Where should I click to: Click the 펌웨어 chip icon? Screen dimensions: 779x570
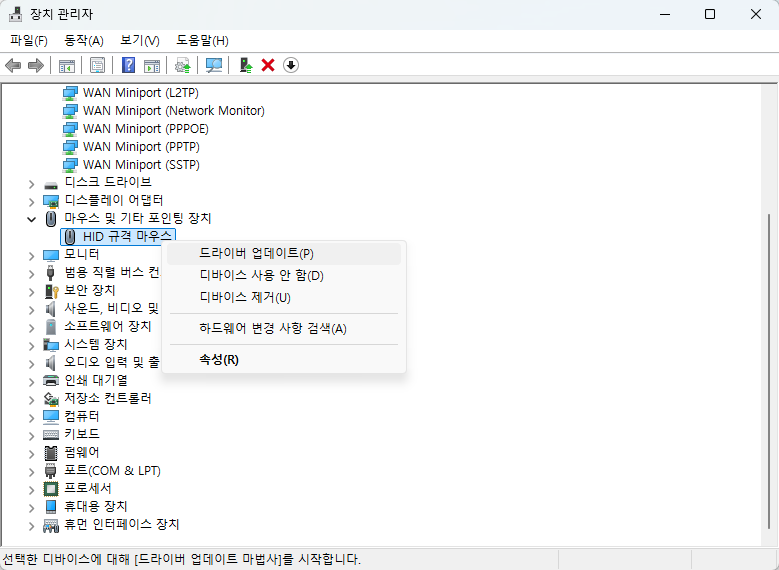(51, 453)
